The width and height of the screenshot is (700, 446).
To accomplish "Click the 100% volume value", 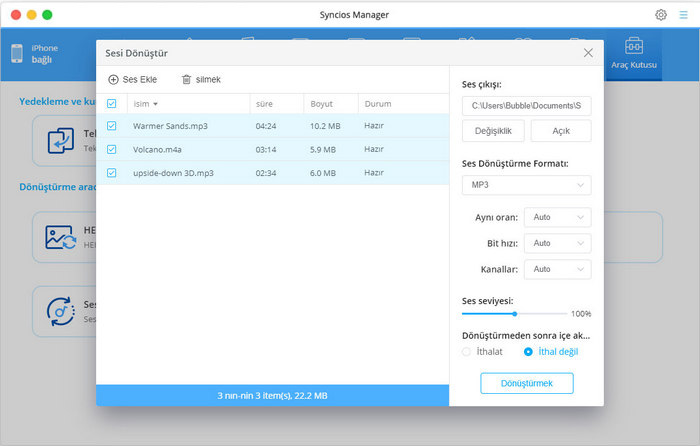I will (581, 314).
